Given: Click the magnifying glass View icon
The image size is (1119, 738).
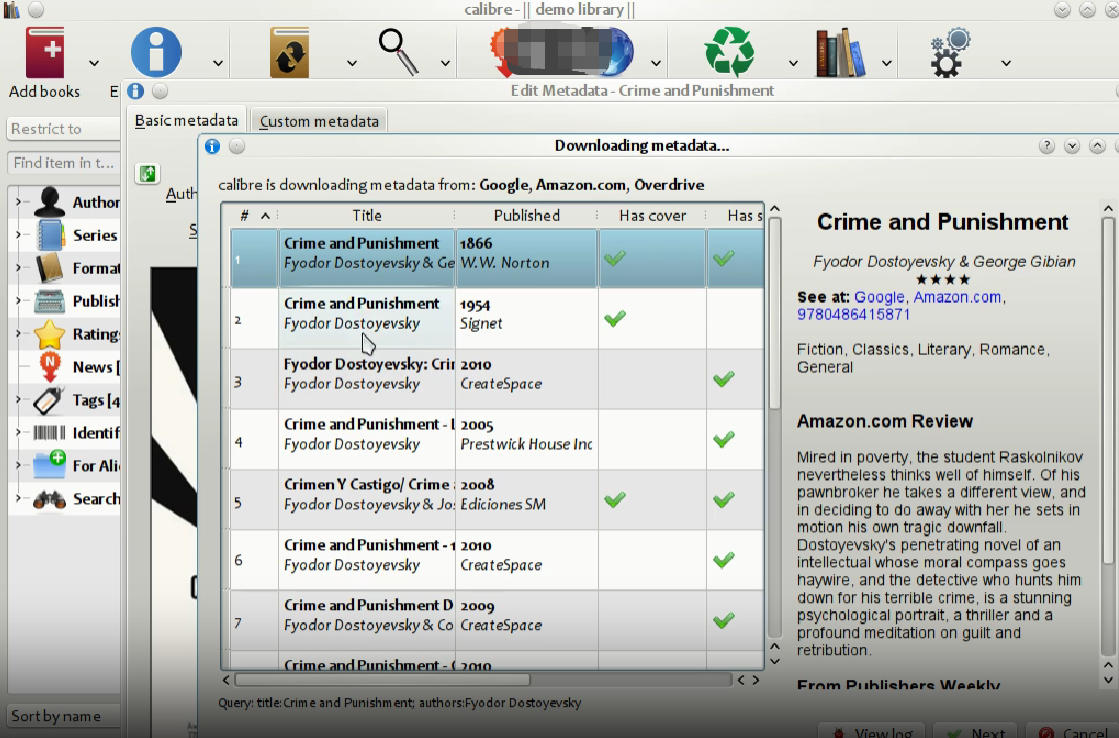Looking at the screenshot, I should click(398, 51).
